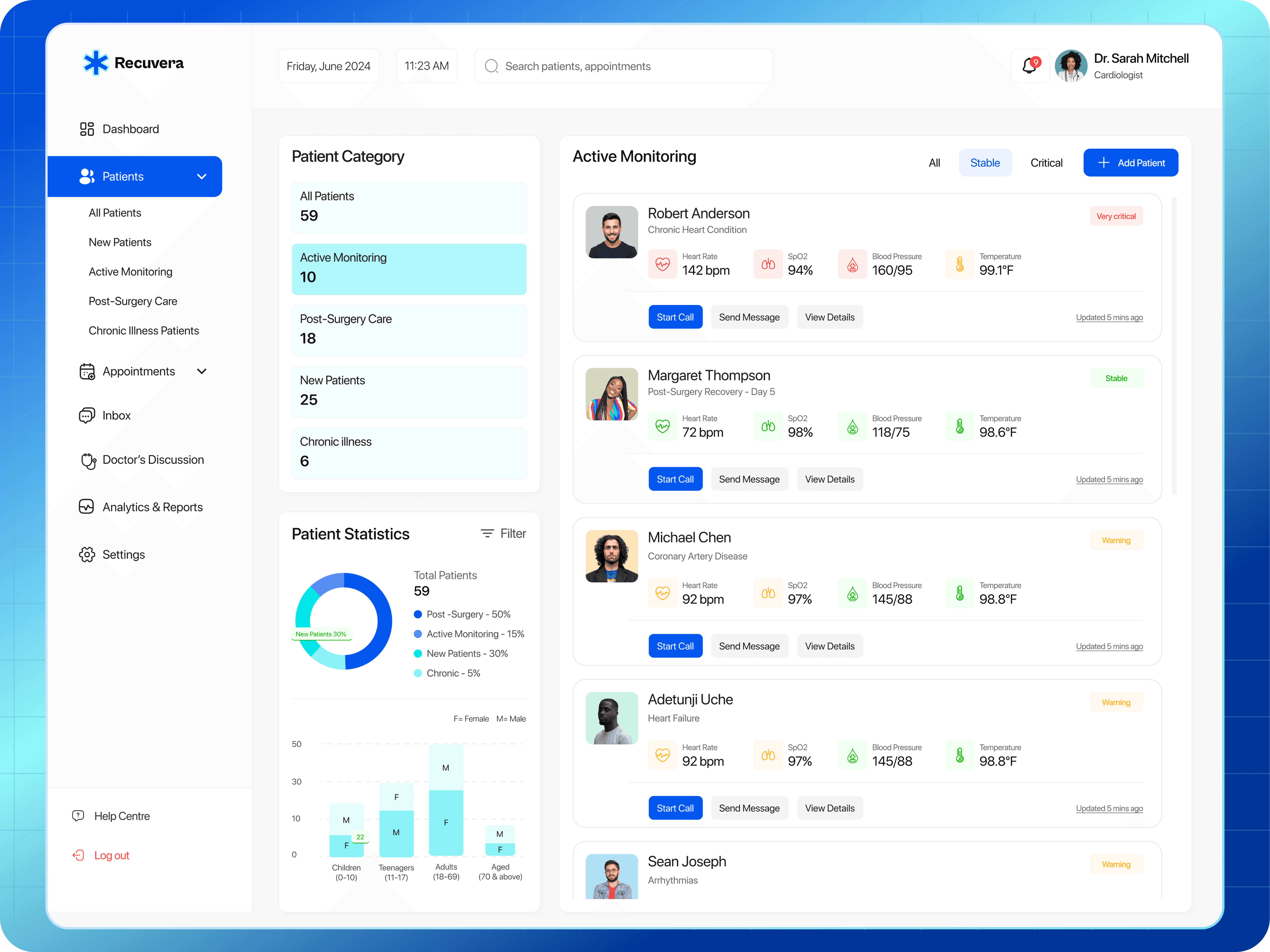This screenshot has height=952, width=1270.
Task: Click the Inbox chat bubble icon
Action: pos(87,416)
